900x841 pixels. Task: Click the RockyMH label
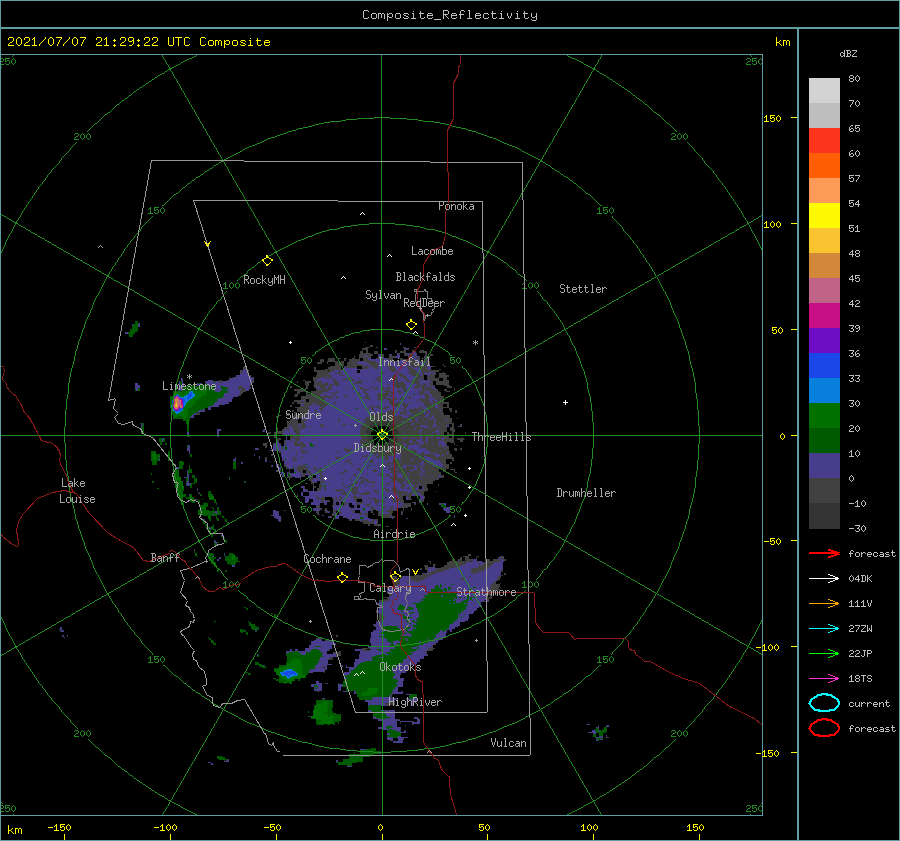pyautogui.click(x=264, y=280)
